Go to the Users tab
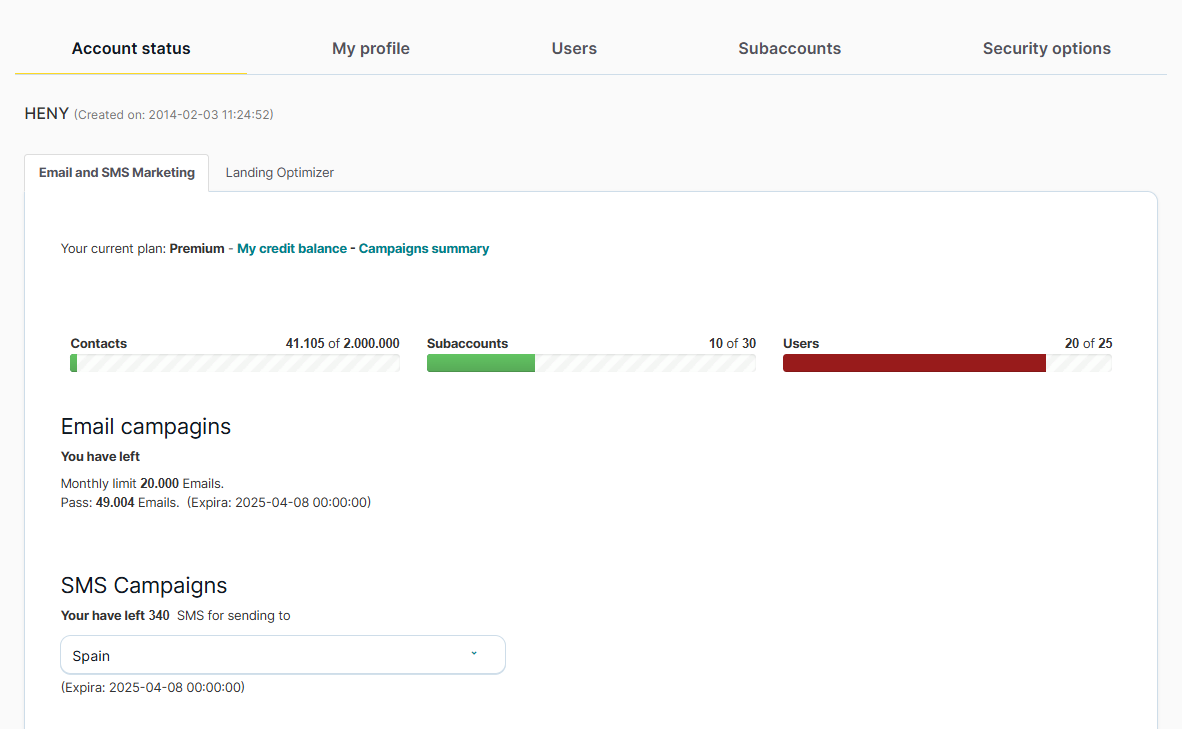Screen dimensions: 1182x729 point(574,48)
